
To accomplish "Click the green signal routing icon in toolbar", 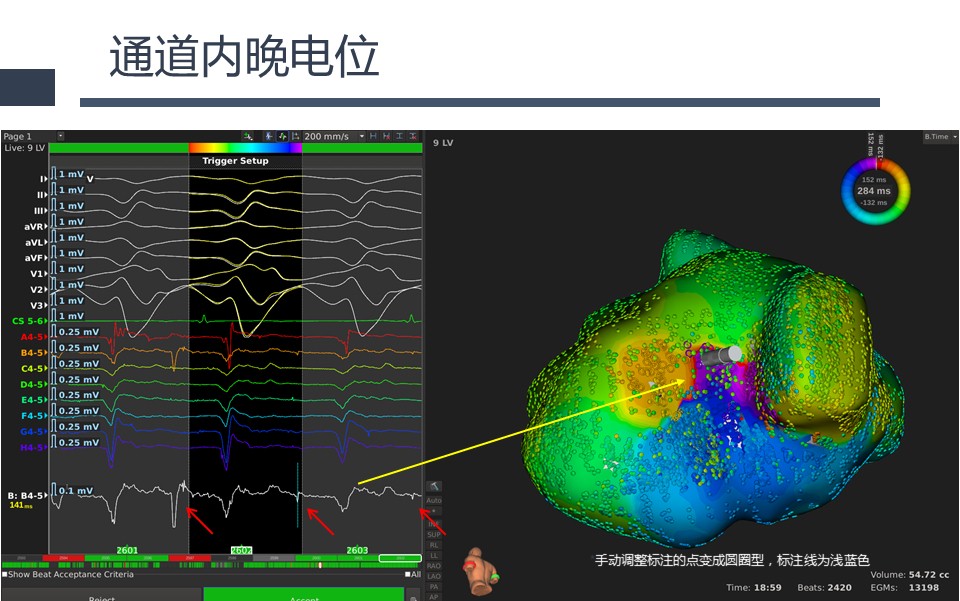I will pos(248,136).
